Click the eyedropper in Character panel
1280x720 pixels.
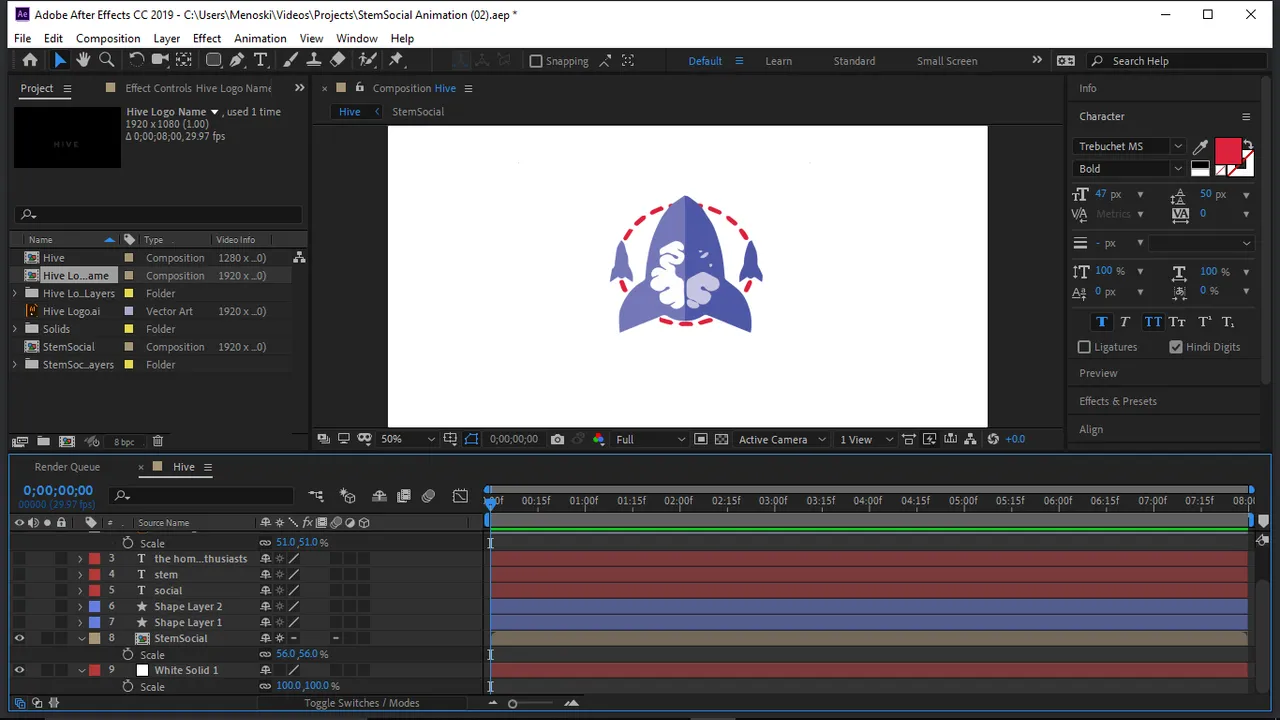coord(1200,147)
